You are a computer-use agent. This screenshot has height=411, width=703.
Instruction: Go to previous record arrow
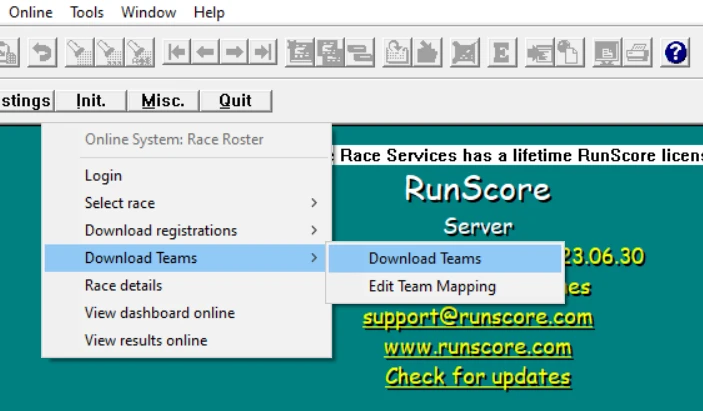click(205, 53)
